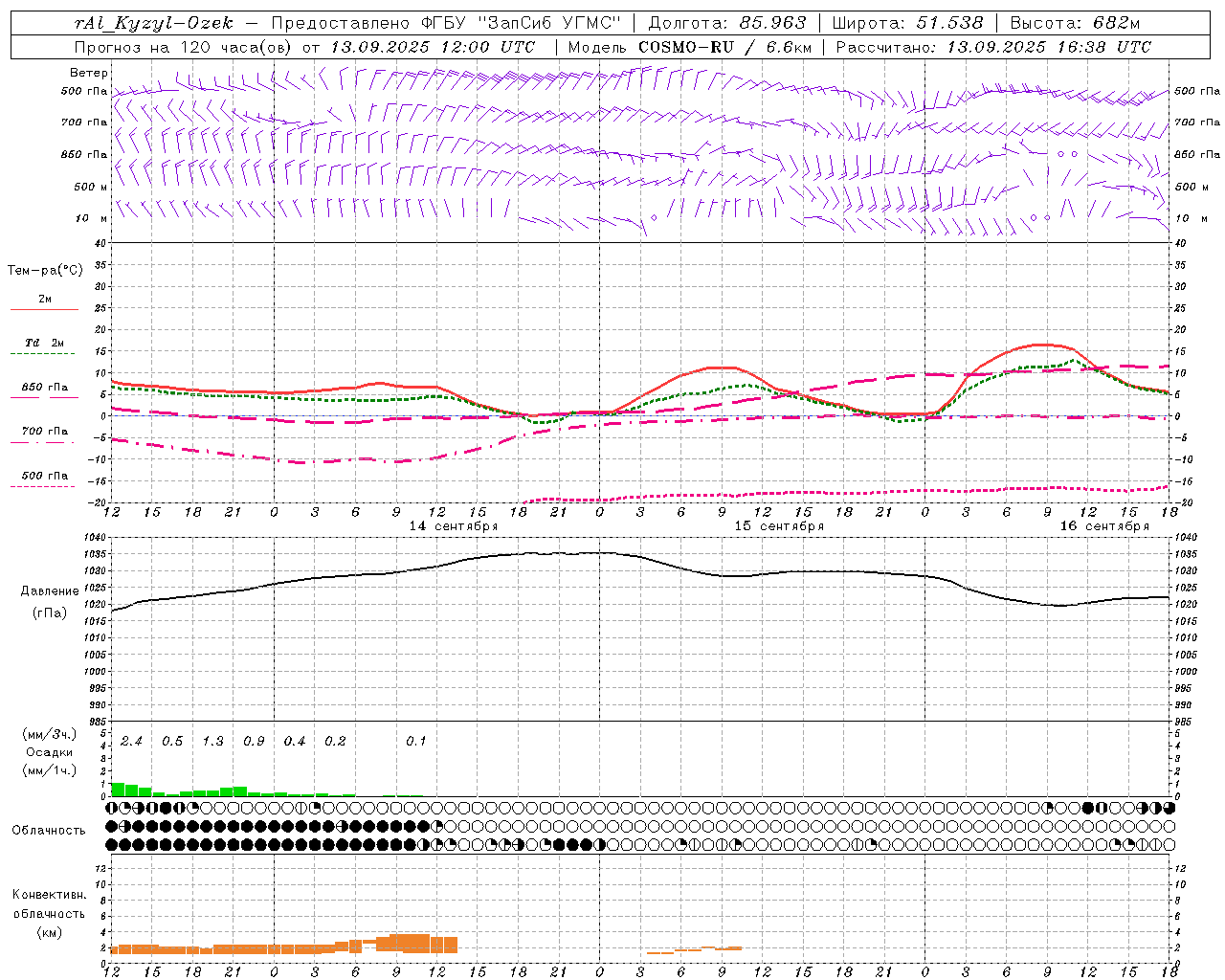Click the Ветер section label
The height and width of the screenshot is (980, 1225).
pyautogui.click(x=89, y=73)
